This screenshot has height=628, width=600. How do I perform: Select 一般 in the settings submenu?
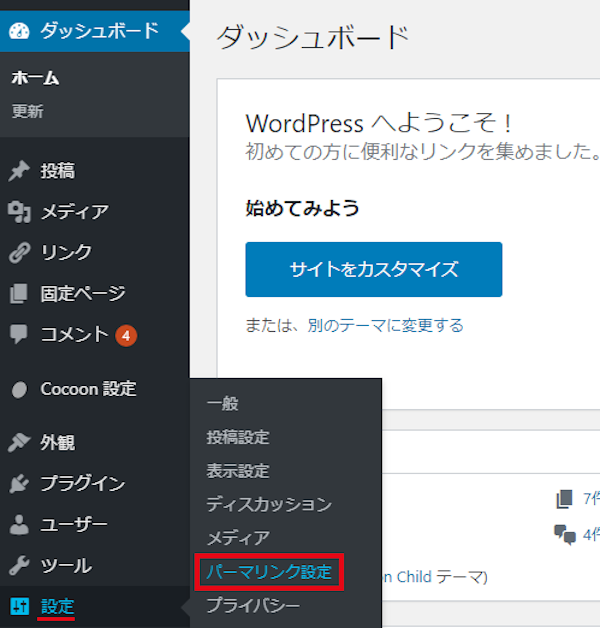pos(223,404)
